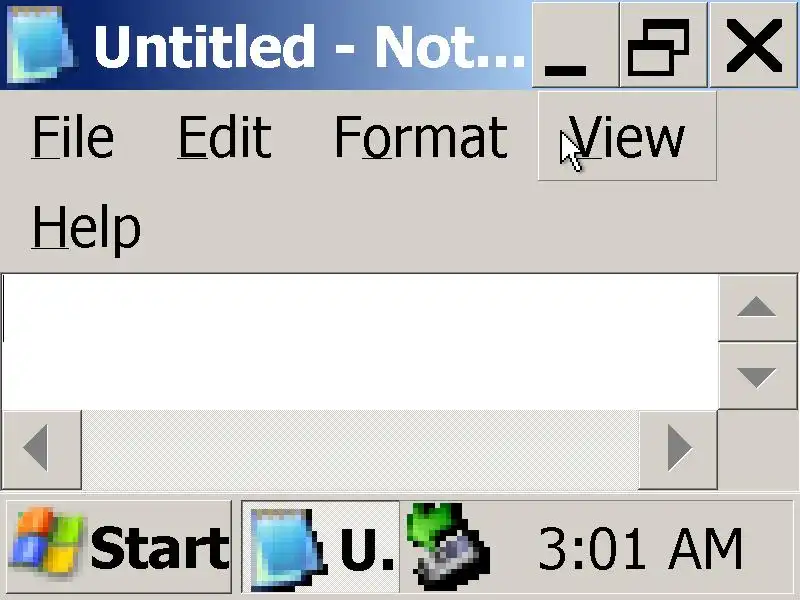Open the Help menu
Viewport: 800px width, 600px height.
point(86,227)
